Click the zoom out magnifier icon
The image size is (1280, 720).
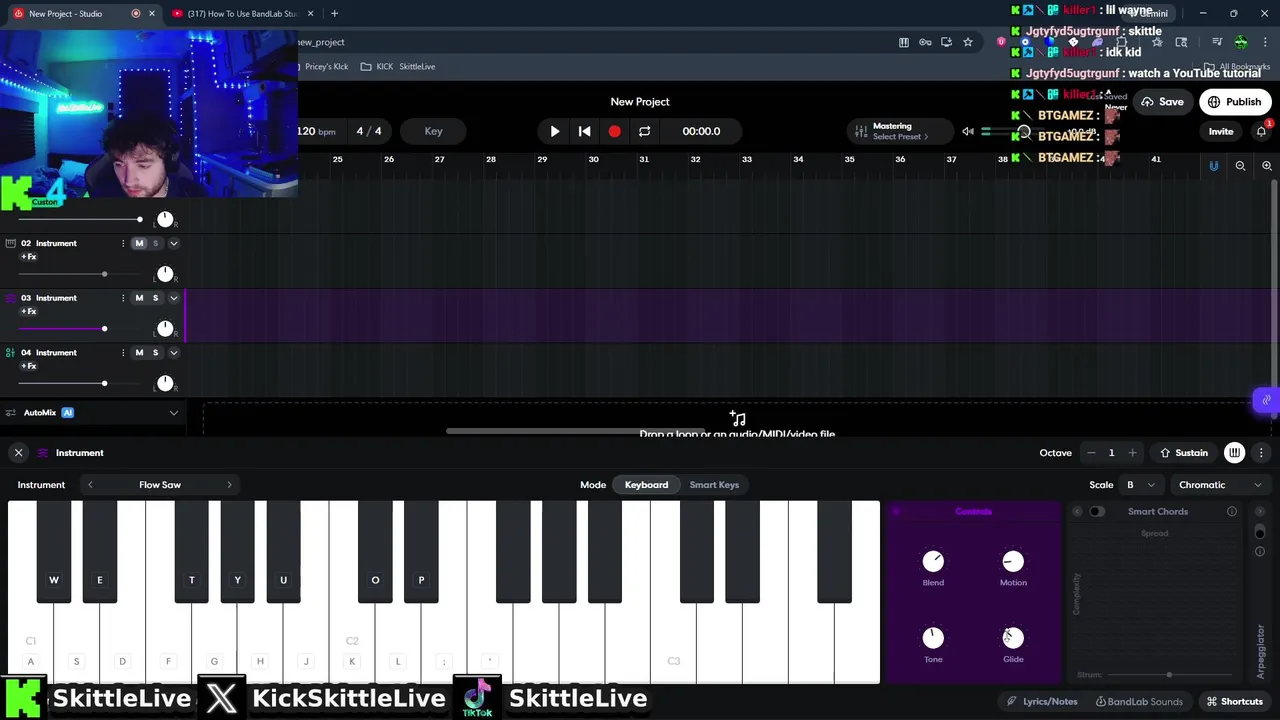(x=1240, y=166)
